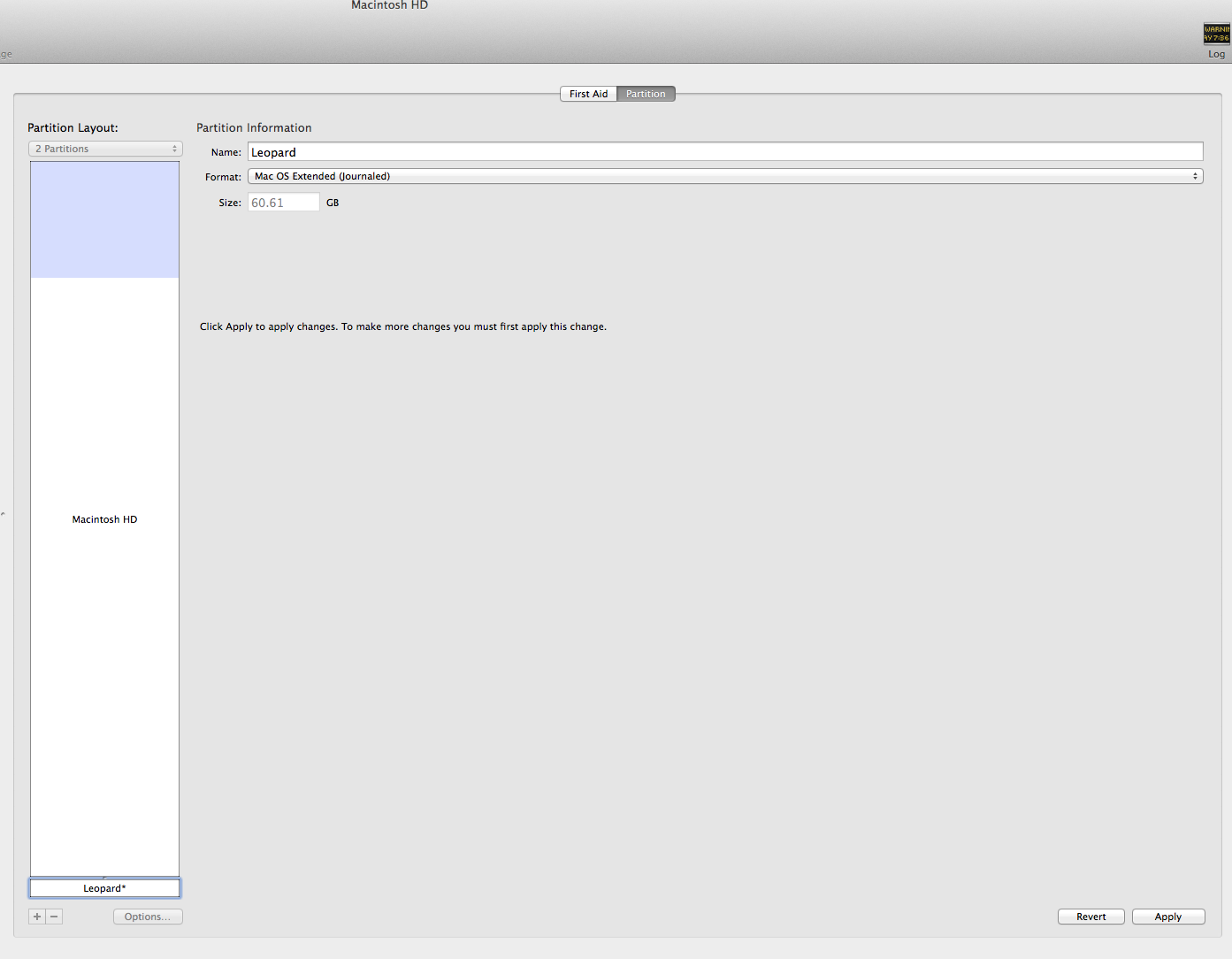Open the Format dropdown menu

(725, 176)
